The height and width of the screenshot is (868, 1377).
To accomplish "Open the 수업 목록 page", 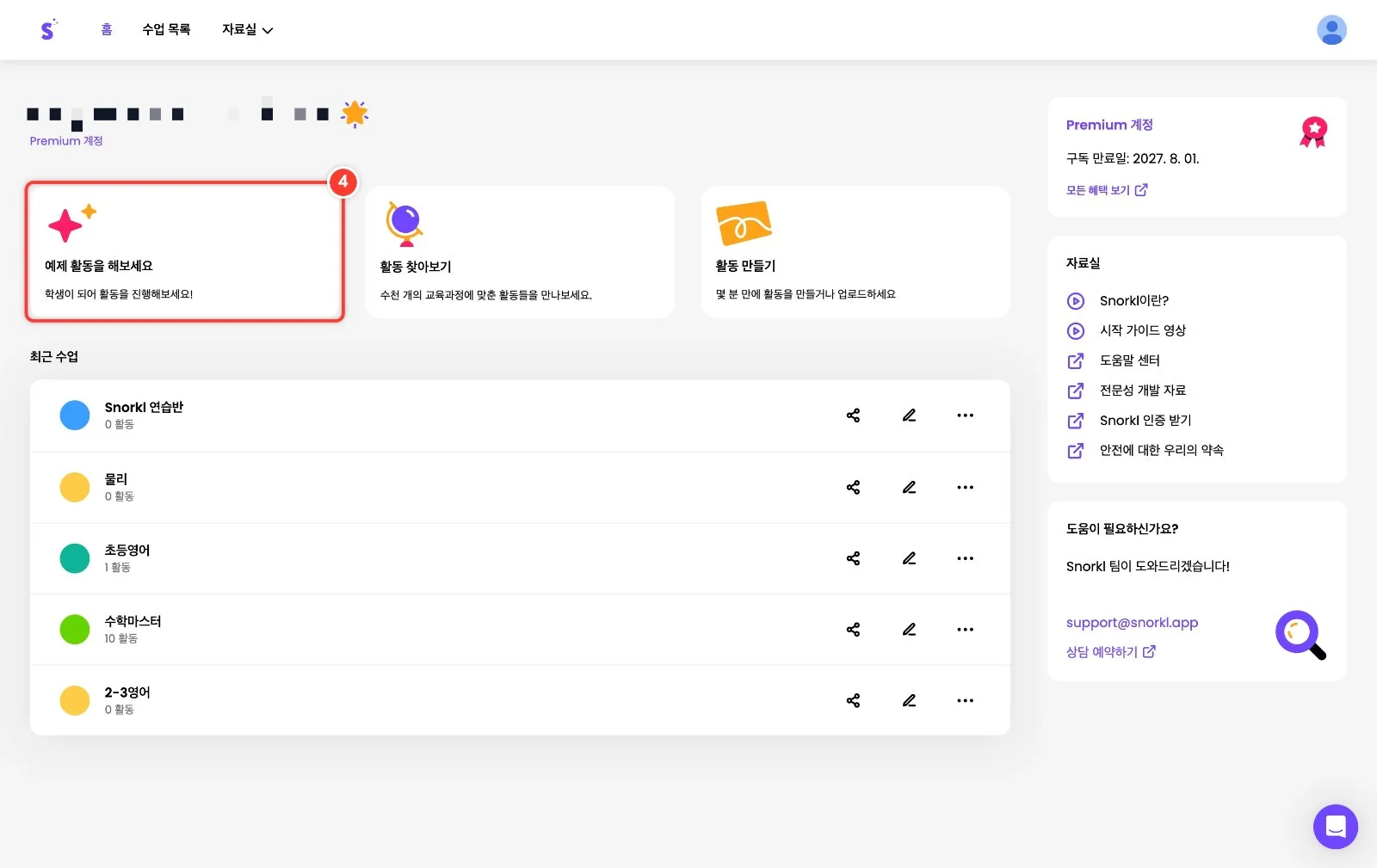I will tap(166, 30).
